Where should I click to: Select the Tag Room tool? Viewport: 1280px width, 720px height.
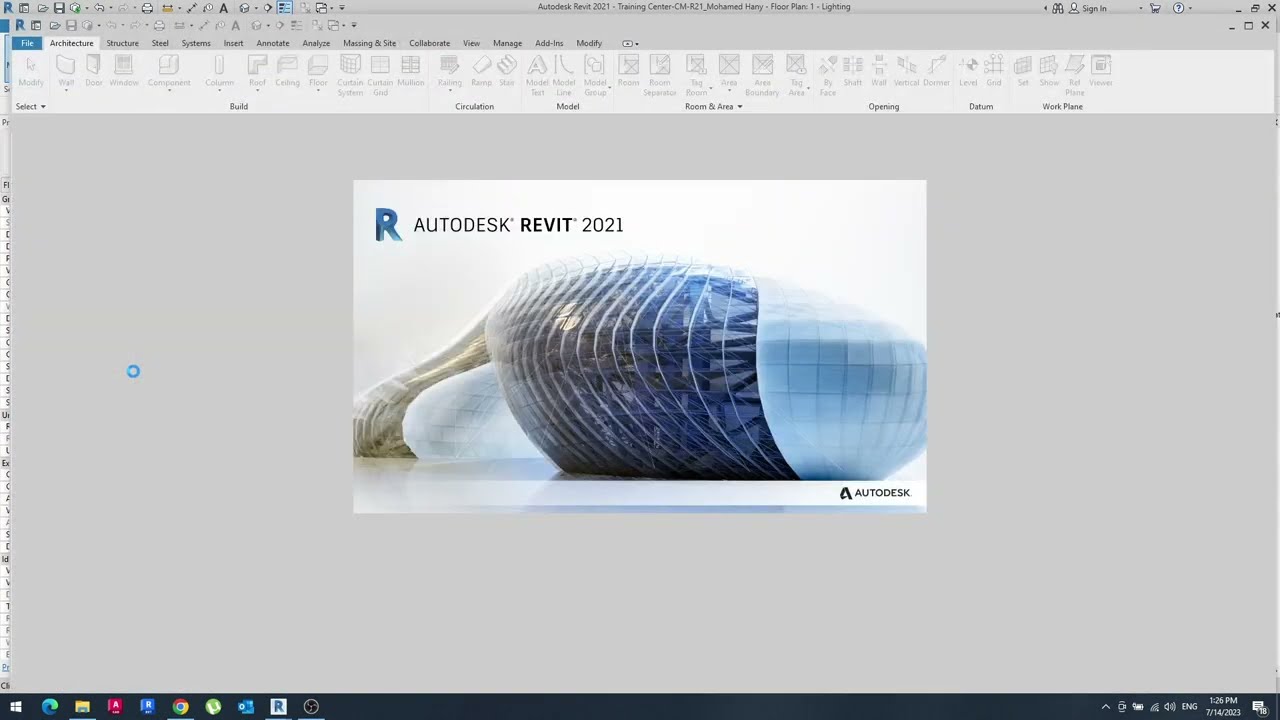coord(696,76)
